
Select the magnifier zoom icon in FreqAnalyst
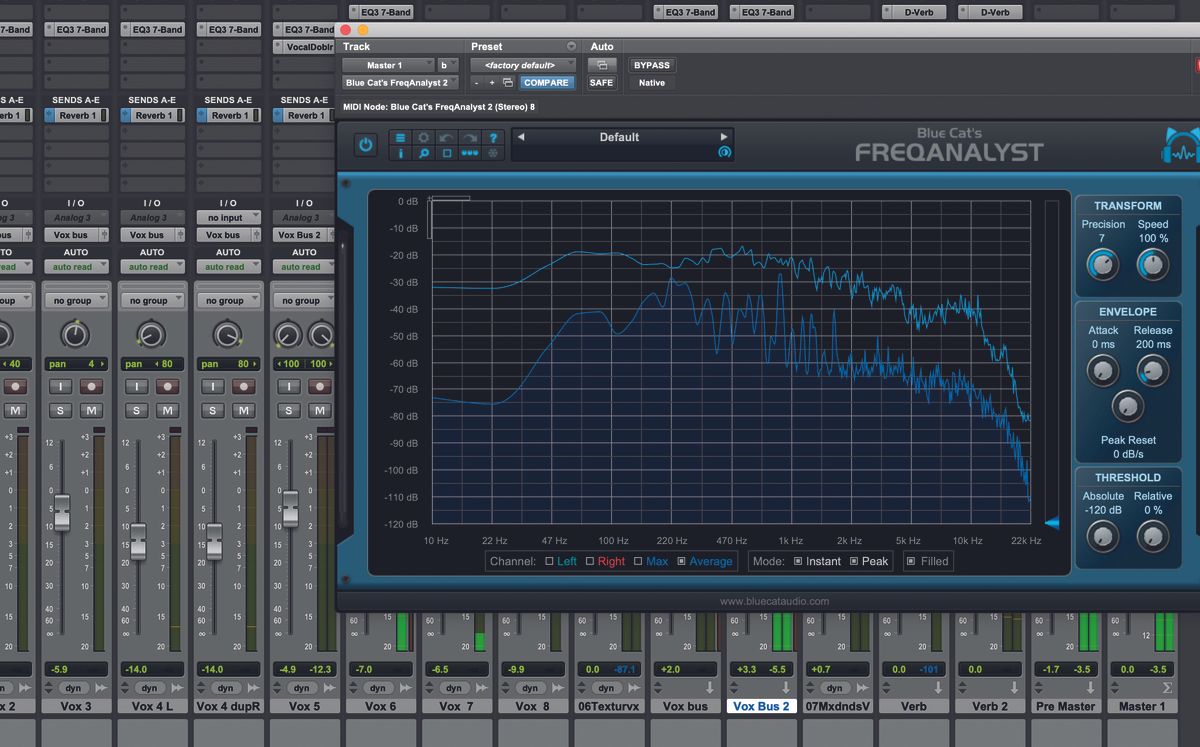(424, 152)
